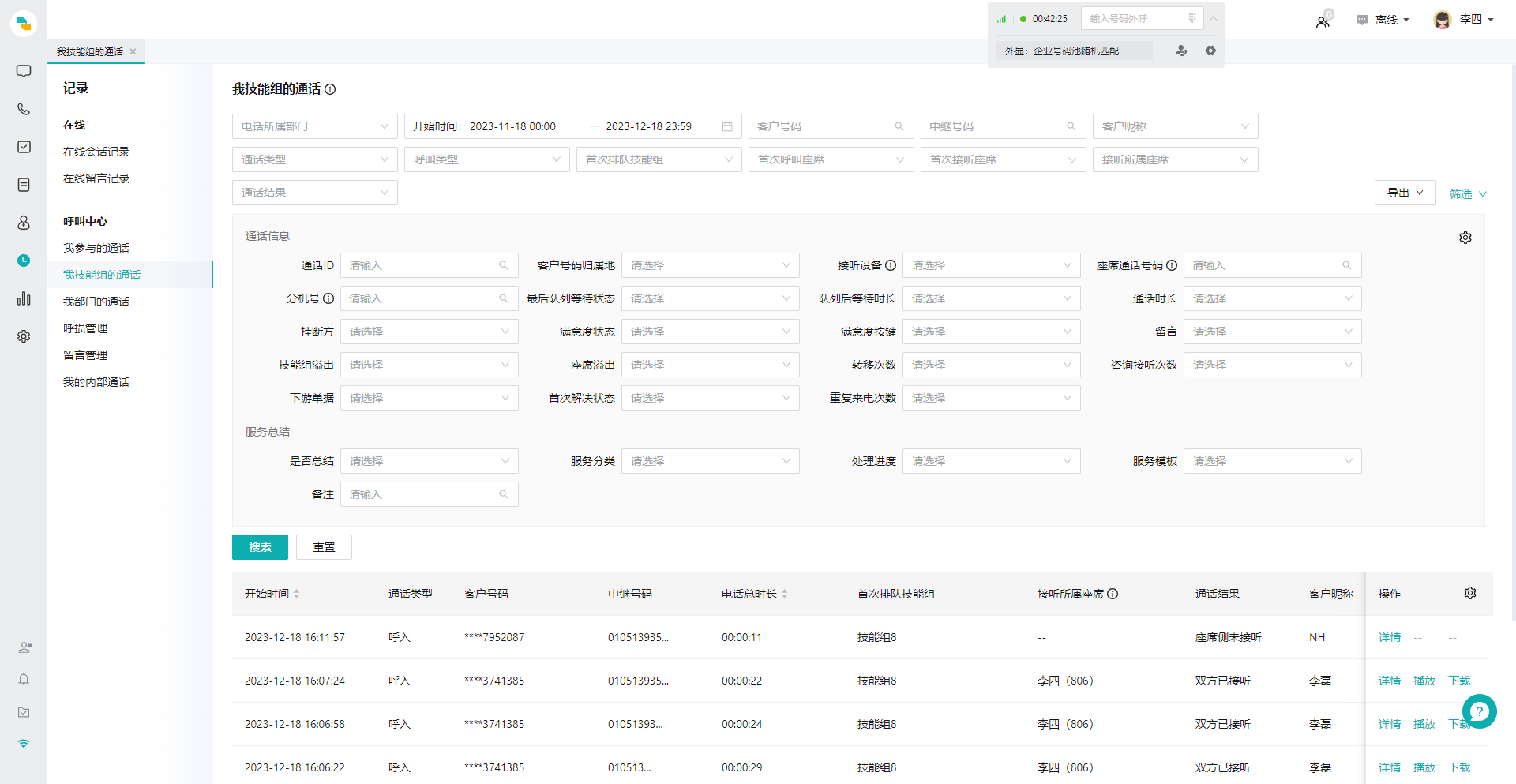Click the search icon in the 中继号码 field

point(1071,126)
